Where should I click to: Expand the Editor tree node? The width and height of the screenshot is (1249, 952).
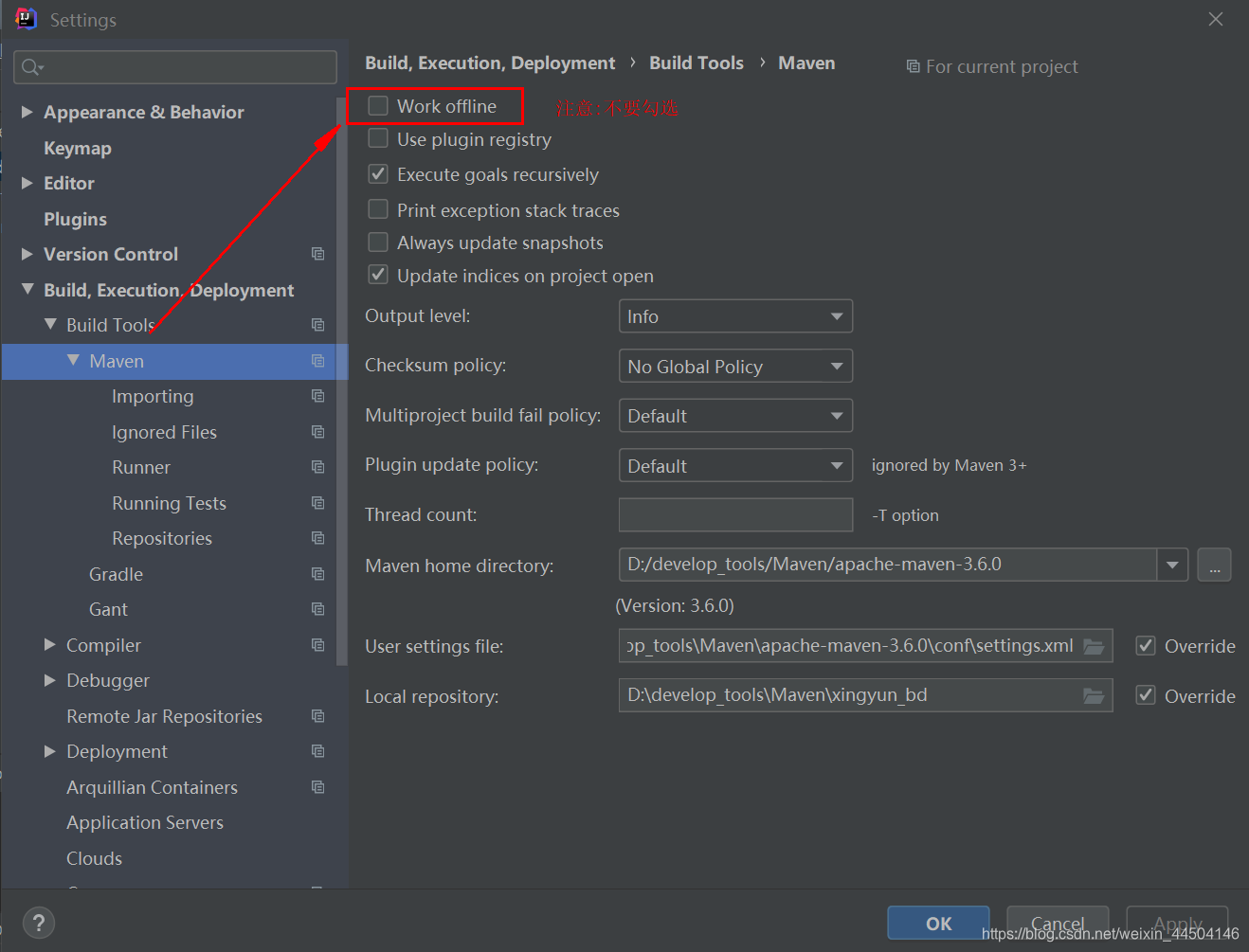pos(27,183)
